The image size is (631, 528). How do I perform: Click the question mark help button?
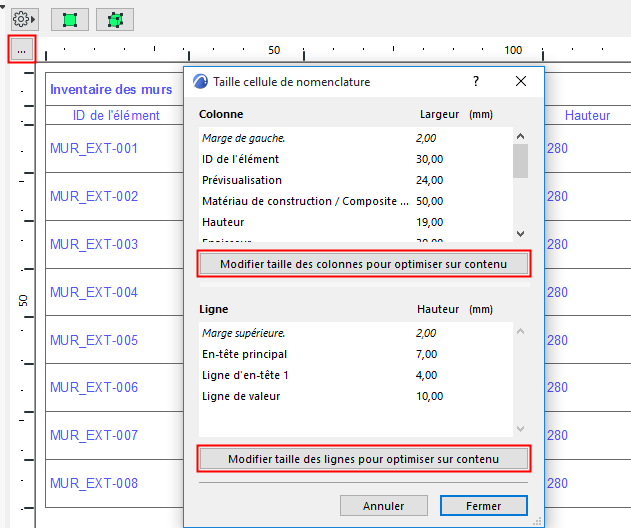point(476,81)
